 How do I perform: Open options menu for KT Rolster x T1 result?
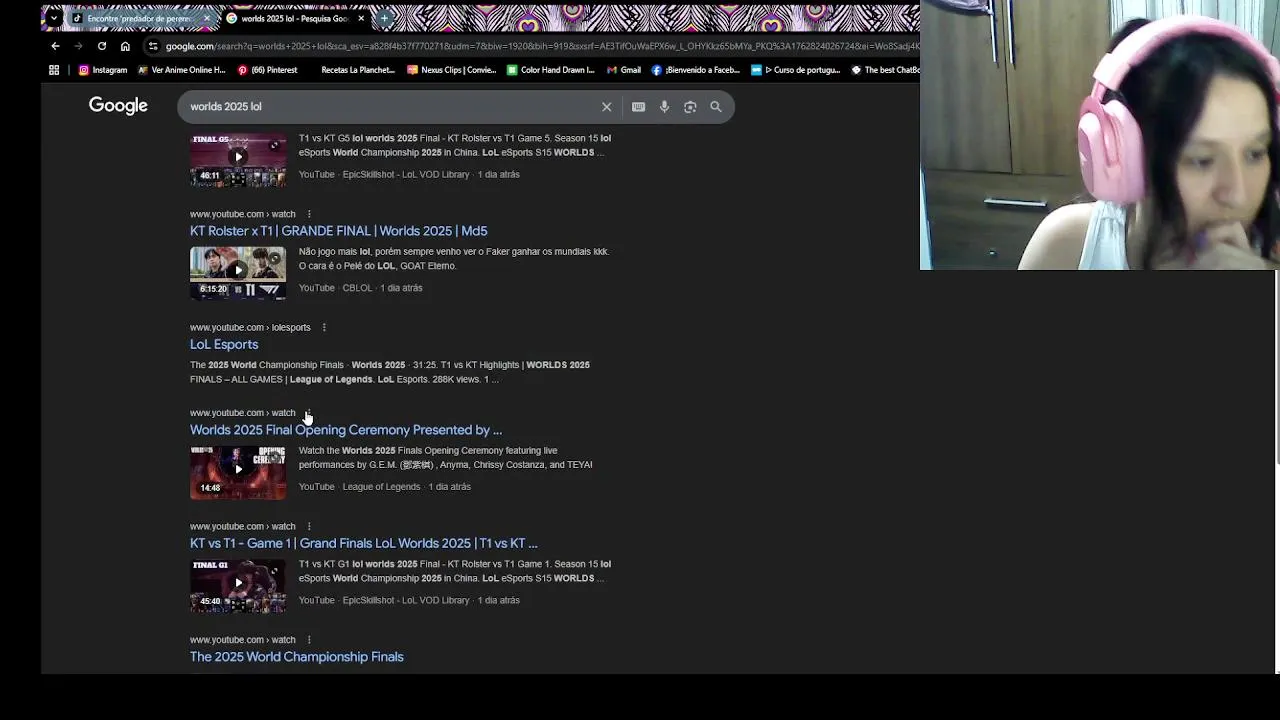coord(309,214)
